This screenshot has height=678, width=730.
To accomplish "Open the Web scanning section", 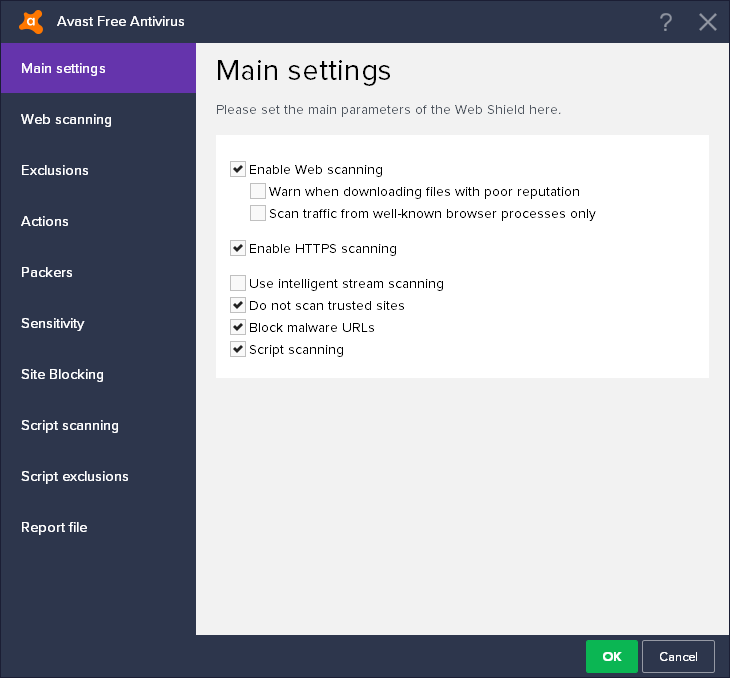I will click(x=66, y=119).
